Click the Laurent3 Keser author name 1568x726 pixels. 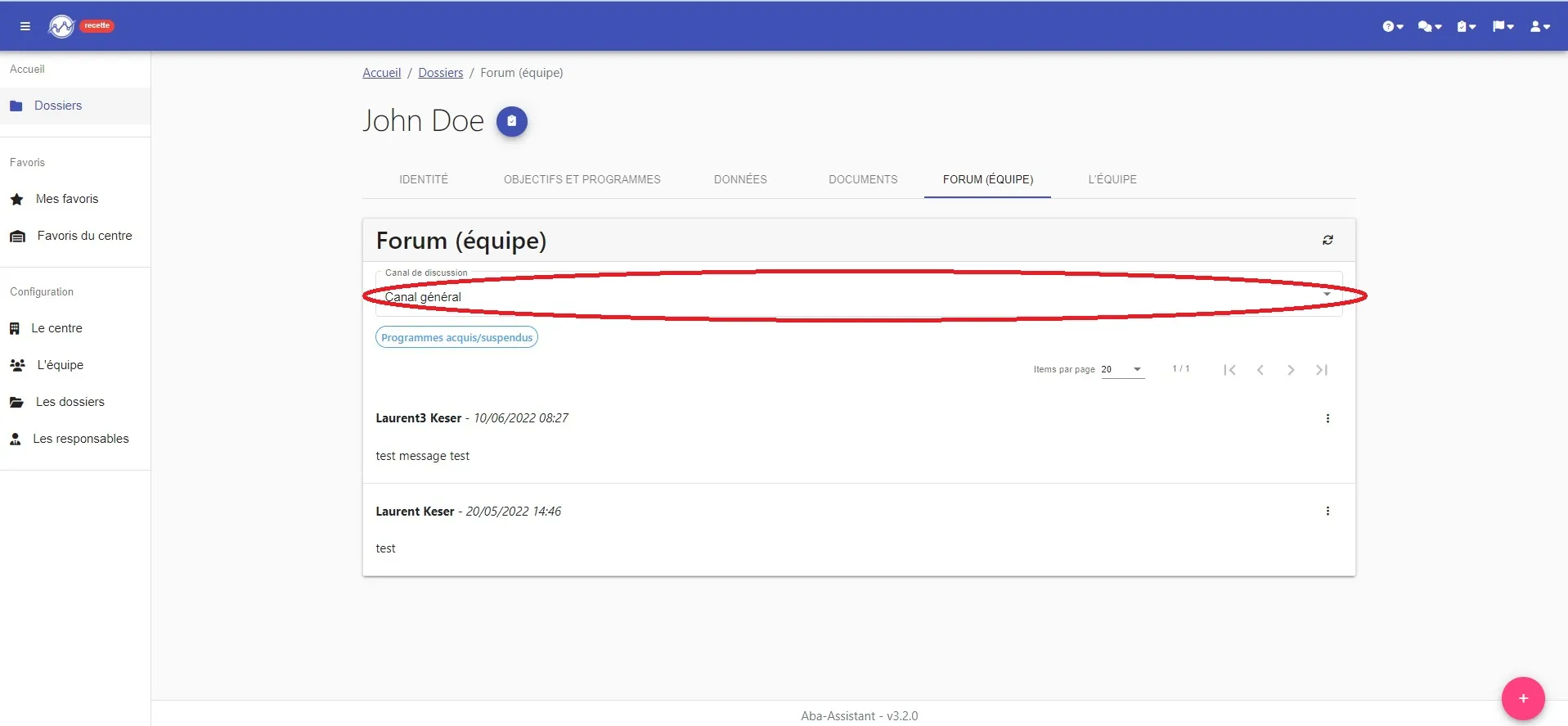tap(419, 418)
